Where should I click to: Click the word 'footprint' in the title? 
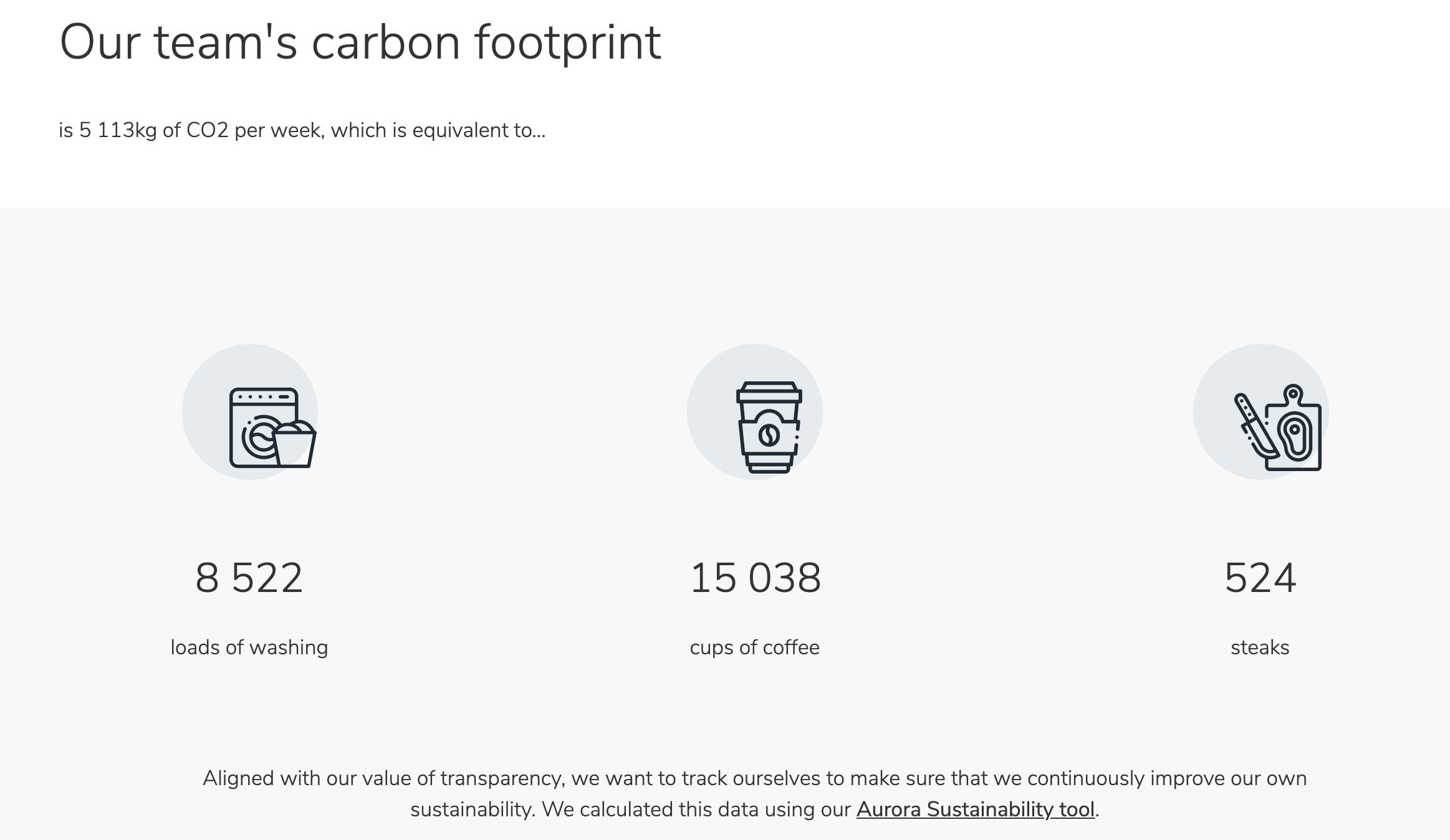[567, 43]
